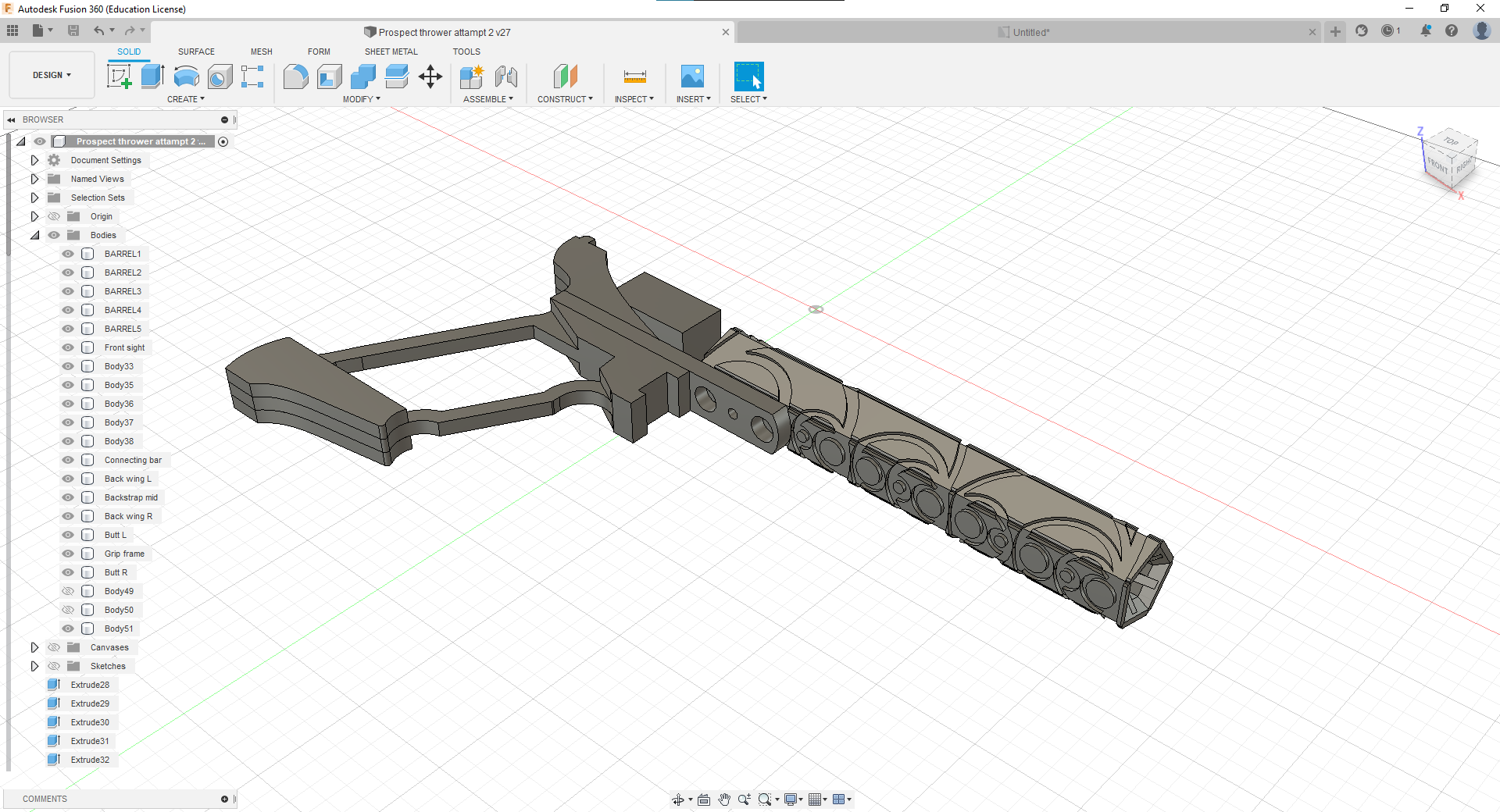
Task: Toggle visibility of Front sight body
Action: 68,347
